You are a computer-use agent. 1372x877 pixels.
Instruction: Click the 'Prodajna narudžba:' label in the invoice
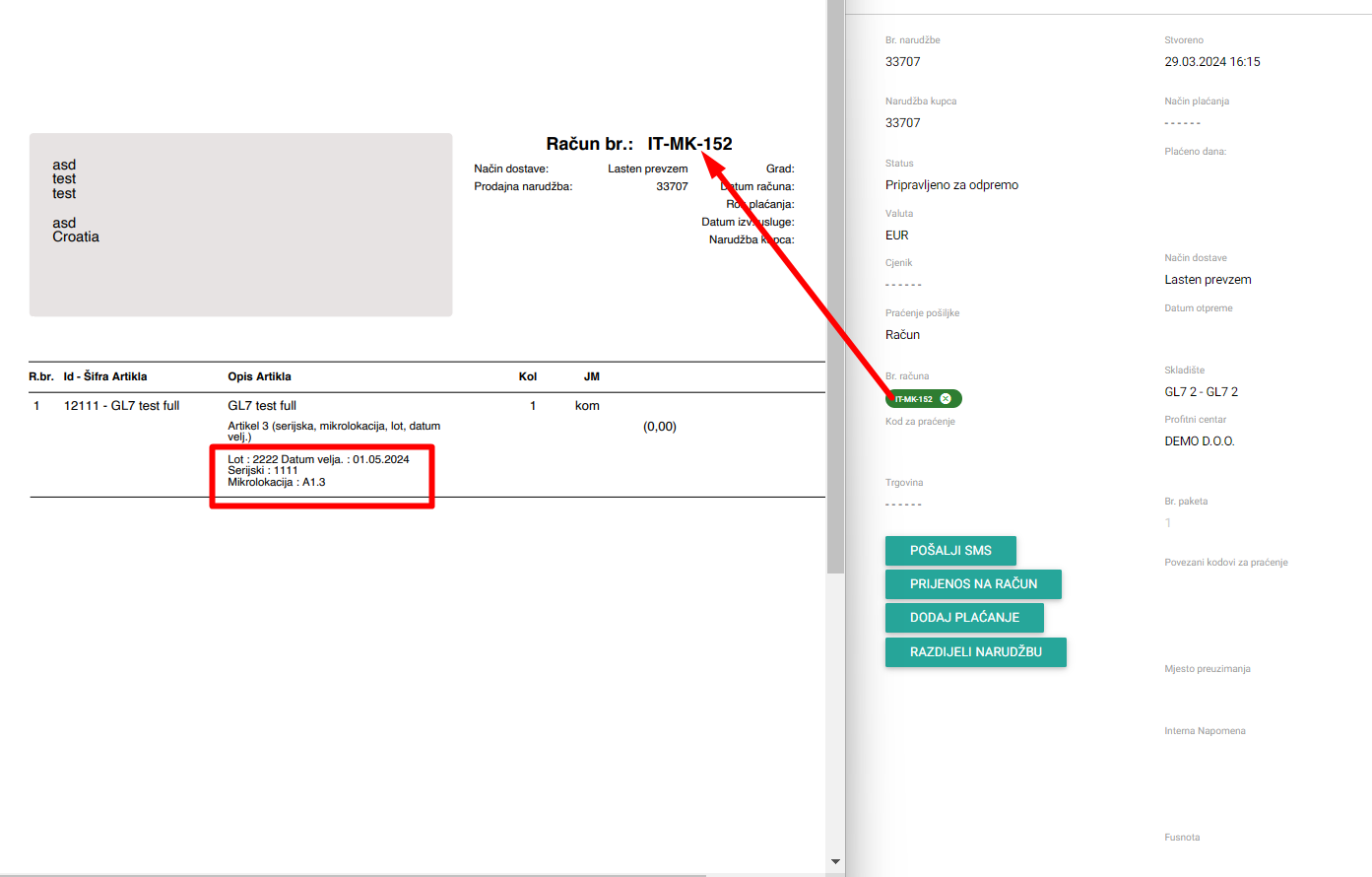click(x=523, y=186)
